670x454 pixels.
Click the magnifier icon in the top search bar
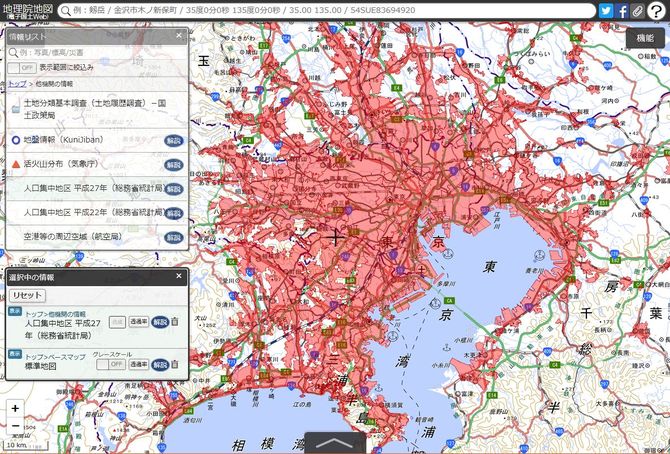[x=65, y=11]
